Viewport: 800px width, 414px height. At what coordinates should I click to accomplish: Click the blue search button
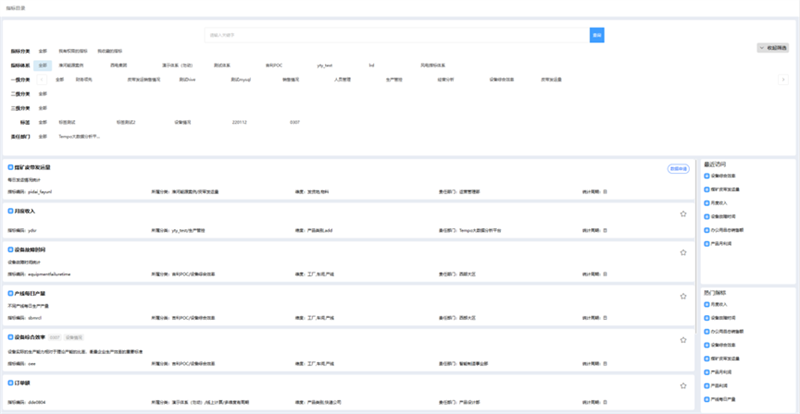pos(597,35)
